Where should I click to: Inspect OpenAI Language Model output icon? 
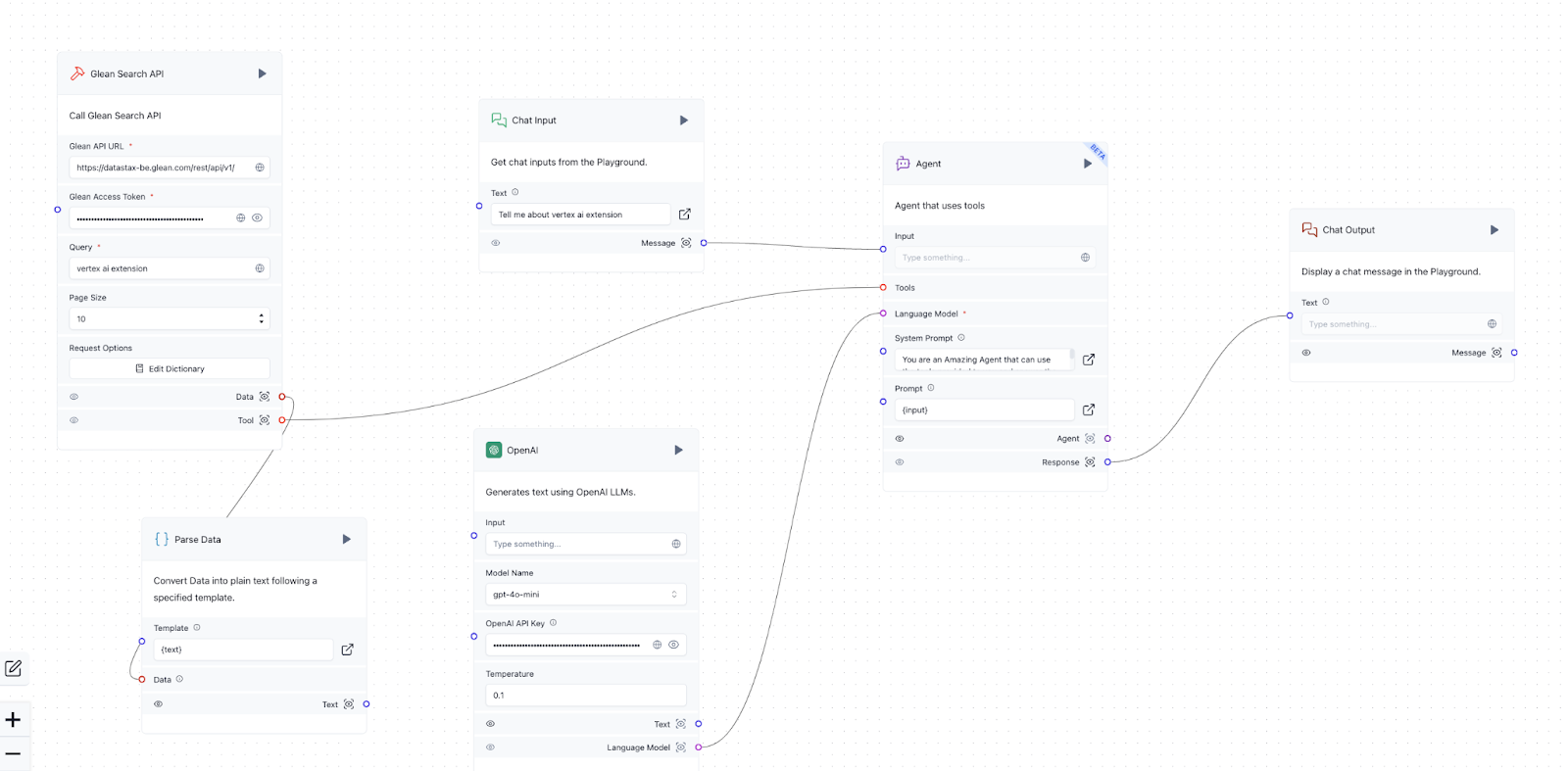(681, 747)
